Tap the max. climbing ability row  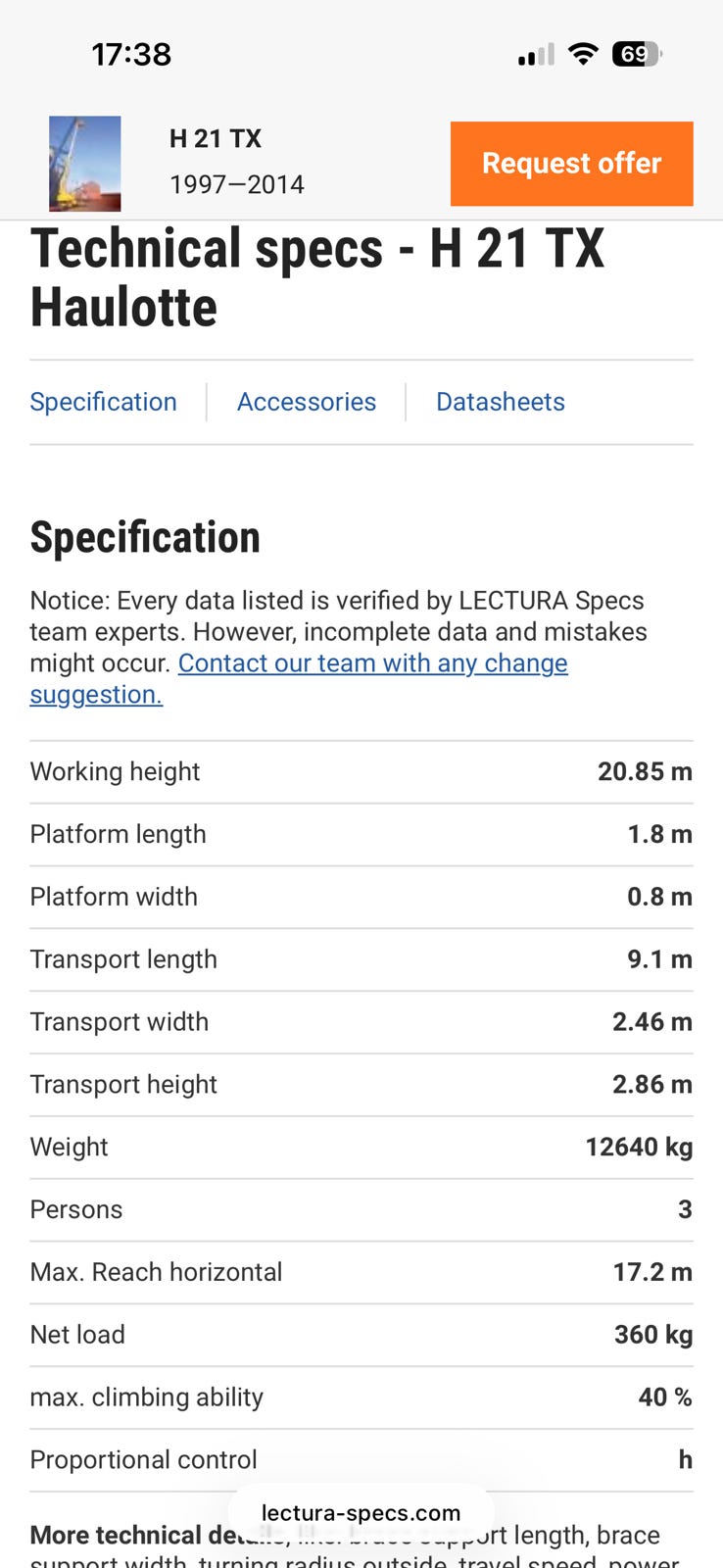click(361, 1397)
